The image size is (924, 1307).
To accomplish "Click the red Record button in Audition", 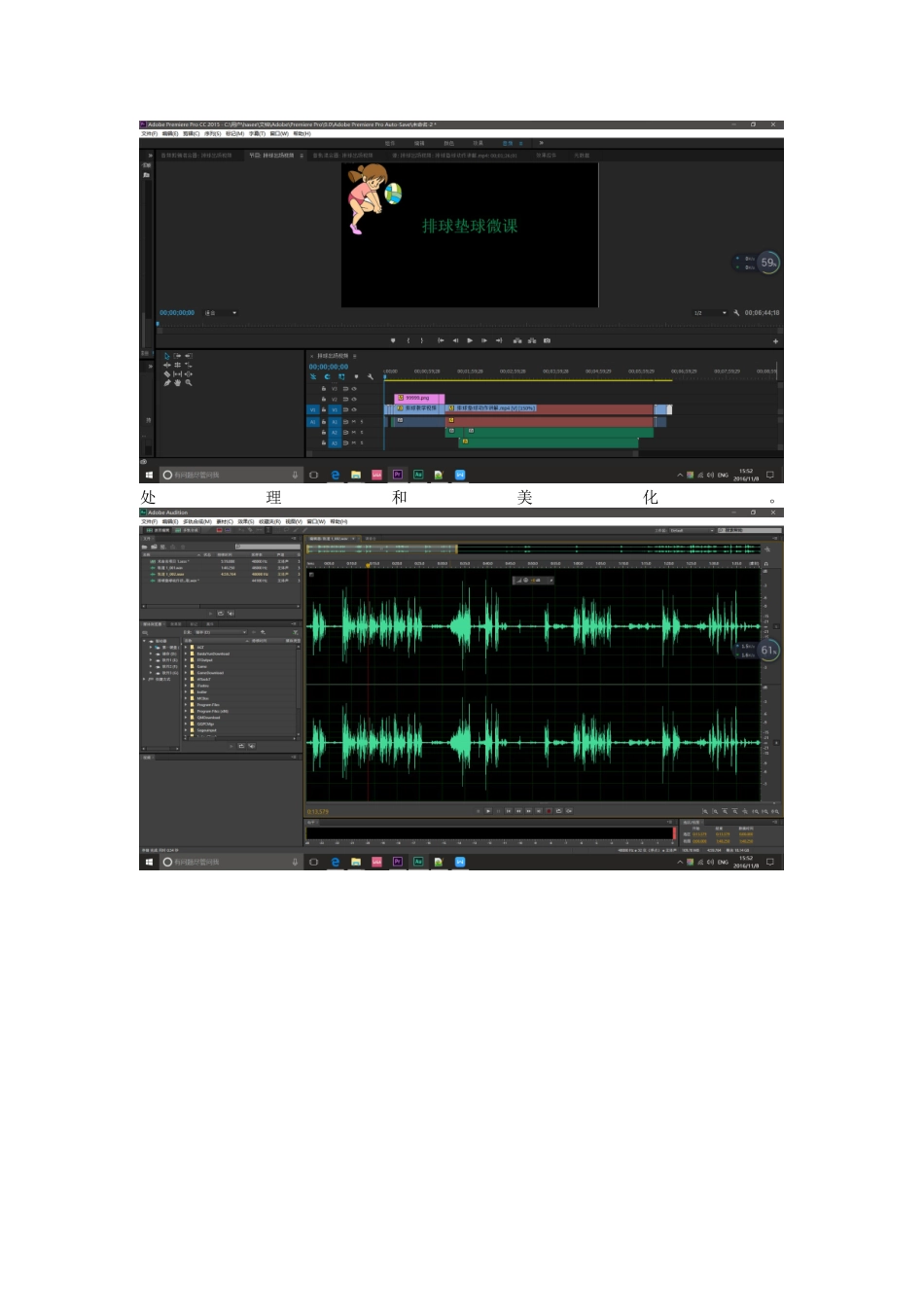I will coord(549,811).
